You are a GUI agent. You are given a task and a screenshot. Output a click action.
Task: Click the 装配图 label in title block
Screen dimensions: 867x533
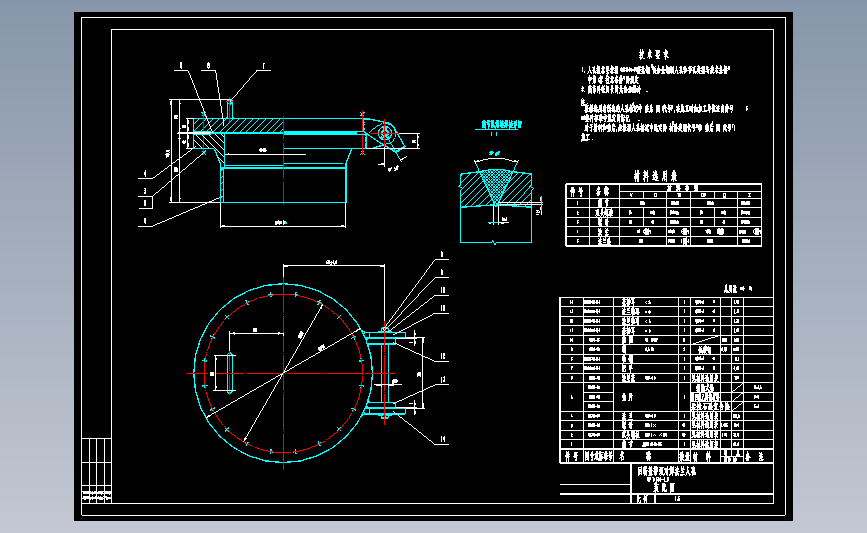coord(664,488)
